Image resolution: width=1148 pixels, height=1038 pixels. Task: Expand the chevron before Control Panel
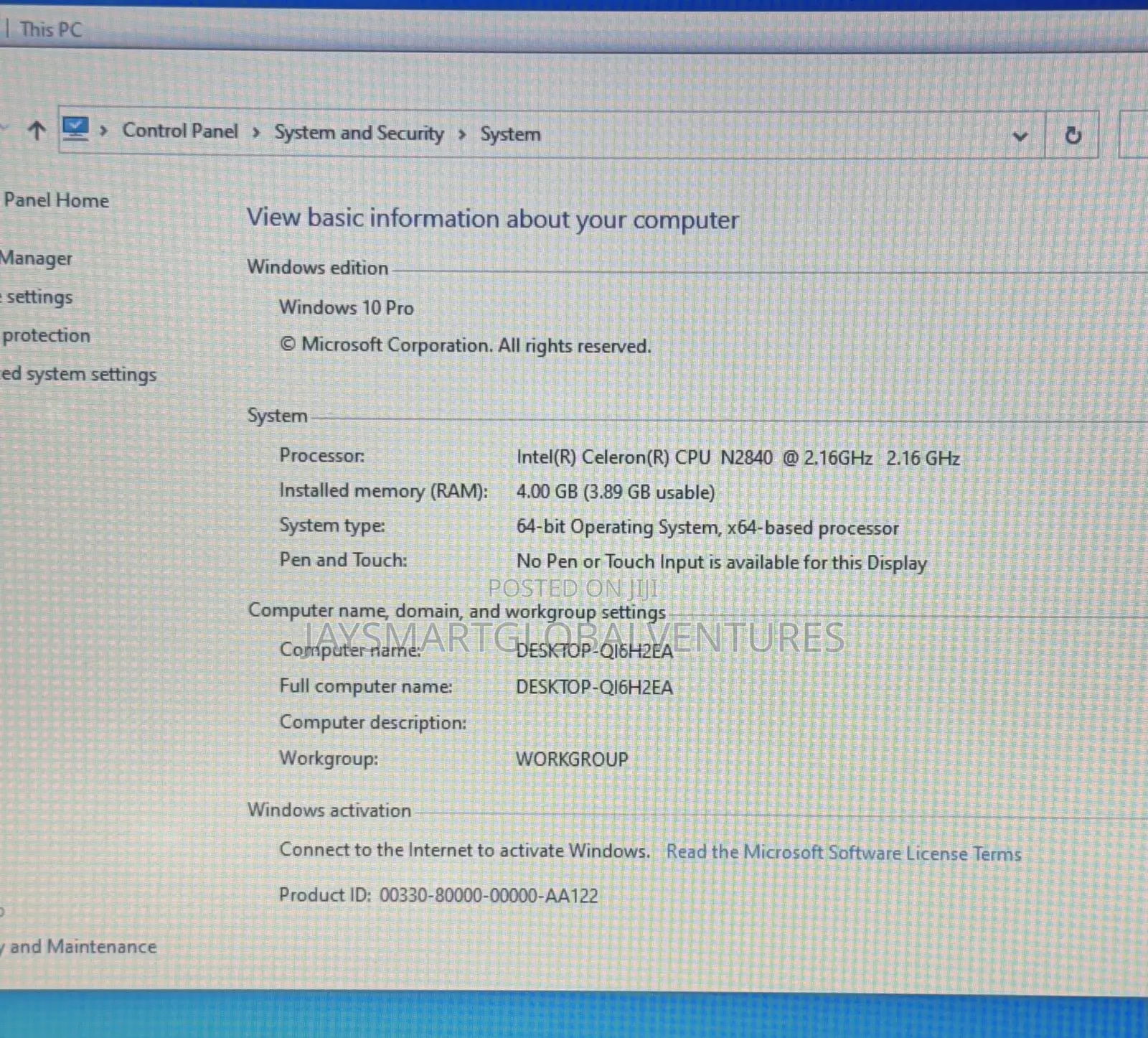tap(104, 131)
